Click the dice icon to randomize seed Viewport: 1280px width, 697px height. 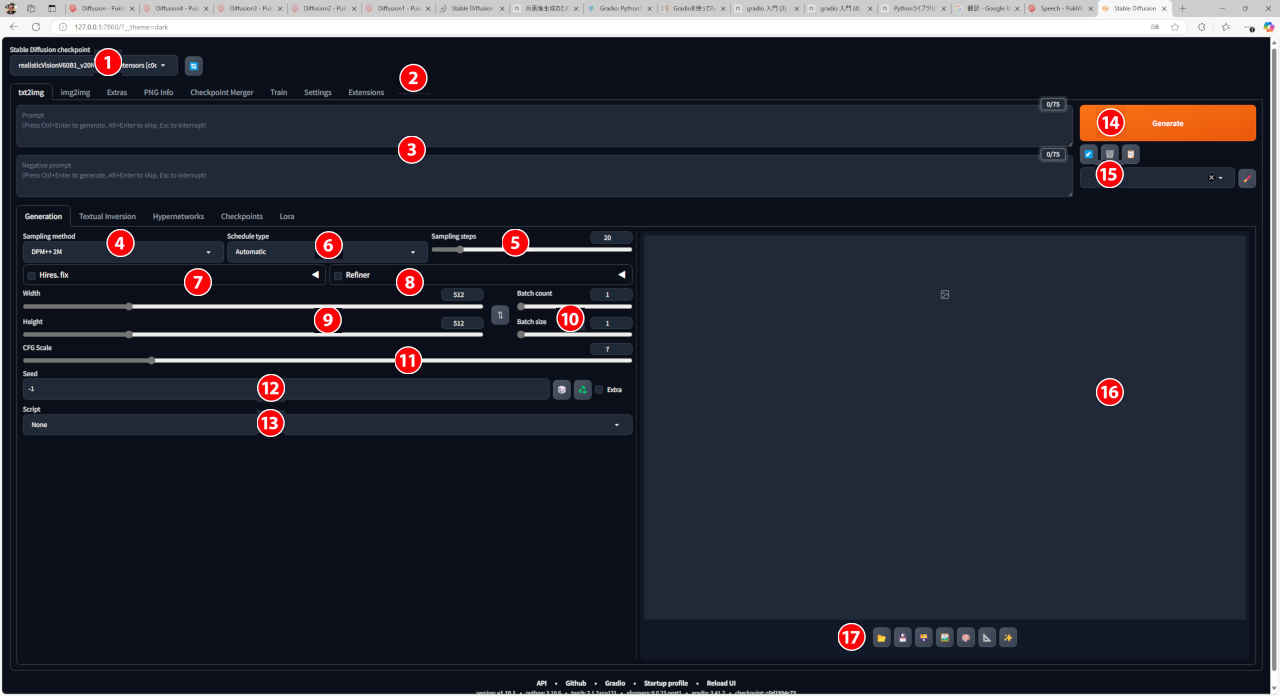coord(562,389)
